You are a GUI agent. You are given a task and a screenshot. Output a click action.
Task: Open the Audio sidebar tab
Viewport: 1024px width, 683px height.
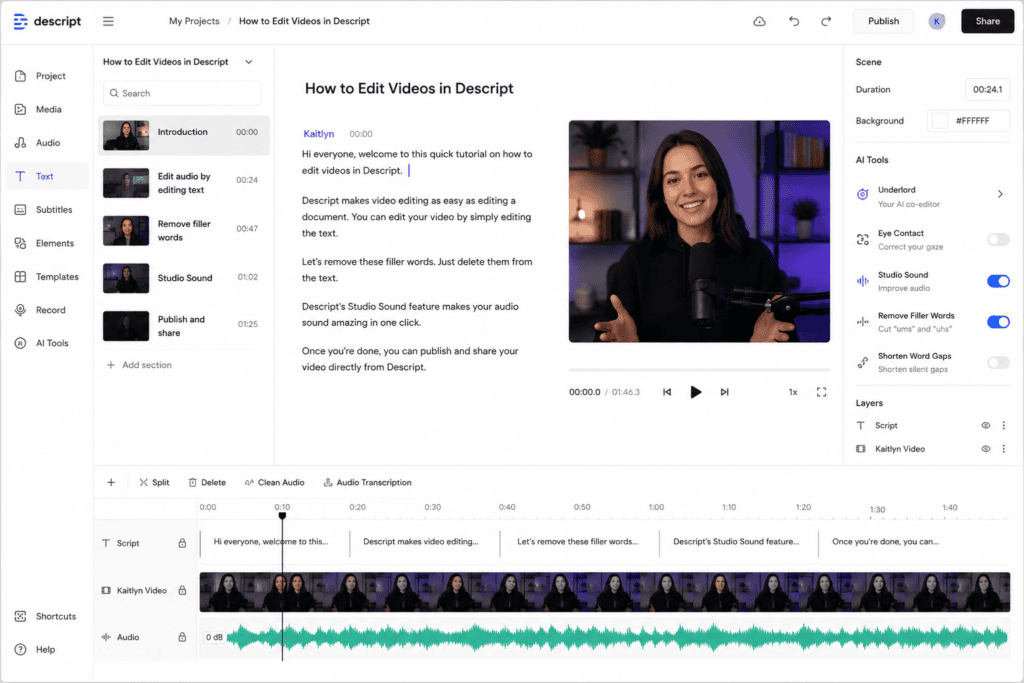pos(47,143)
